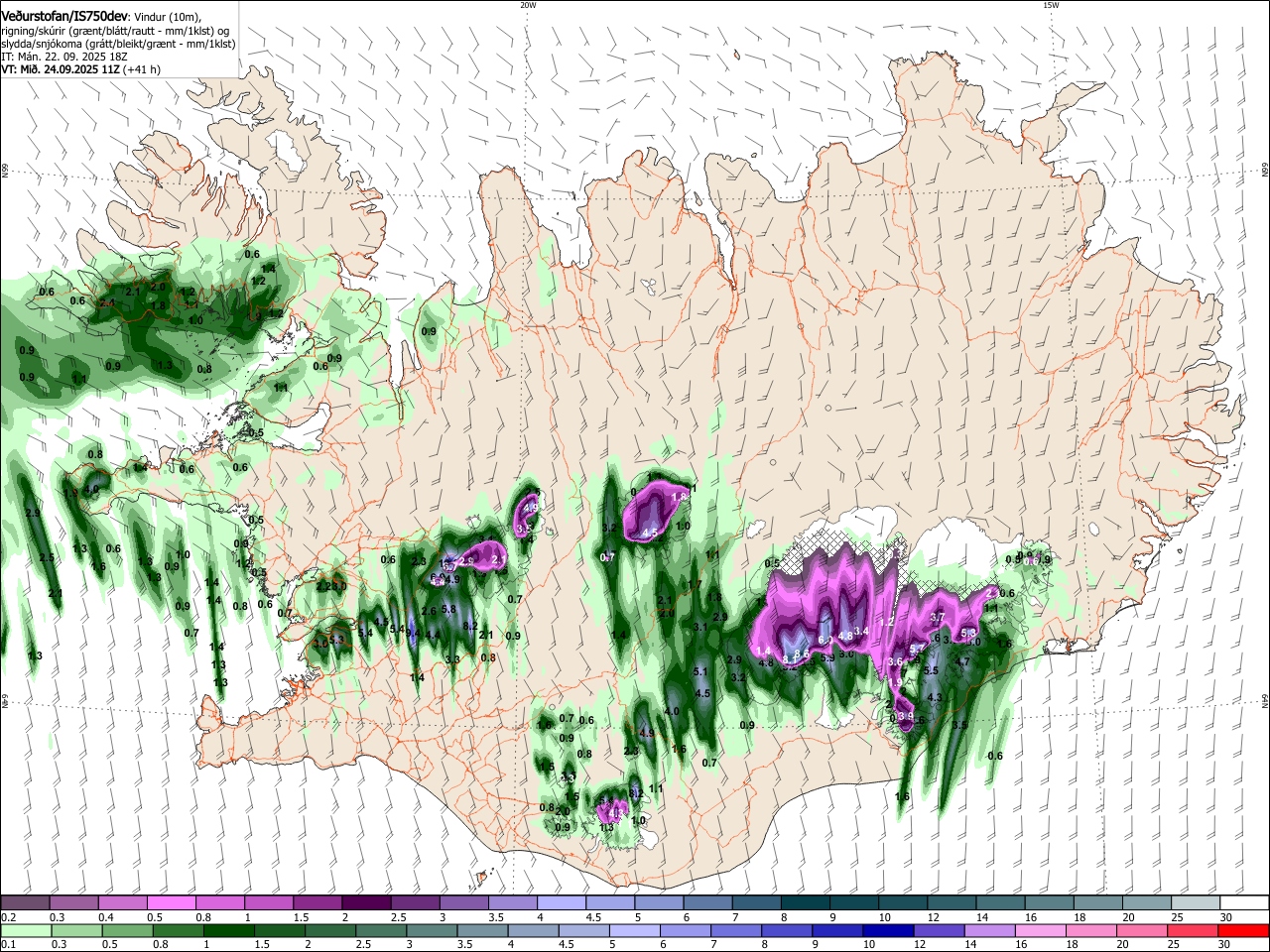Select the bright red swatch ending the rain legend
1270x952 pixels.
1242,930
